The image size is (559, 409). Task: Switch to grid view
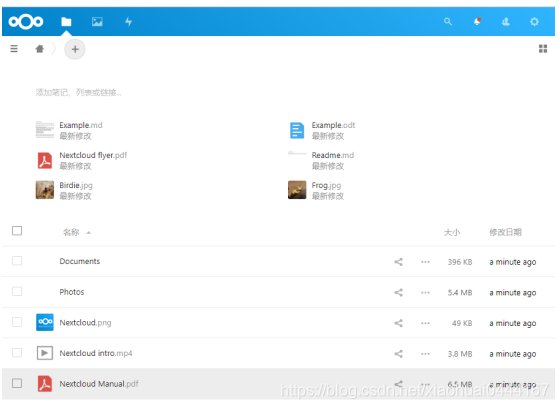click(543, 48)
